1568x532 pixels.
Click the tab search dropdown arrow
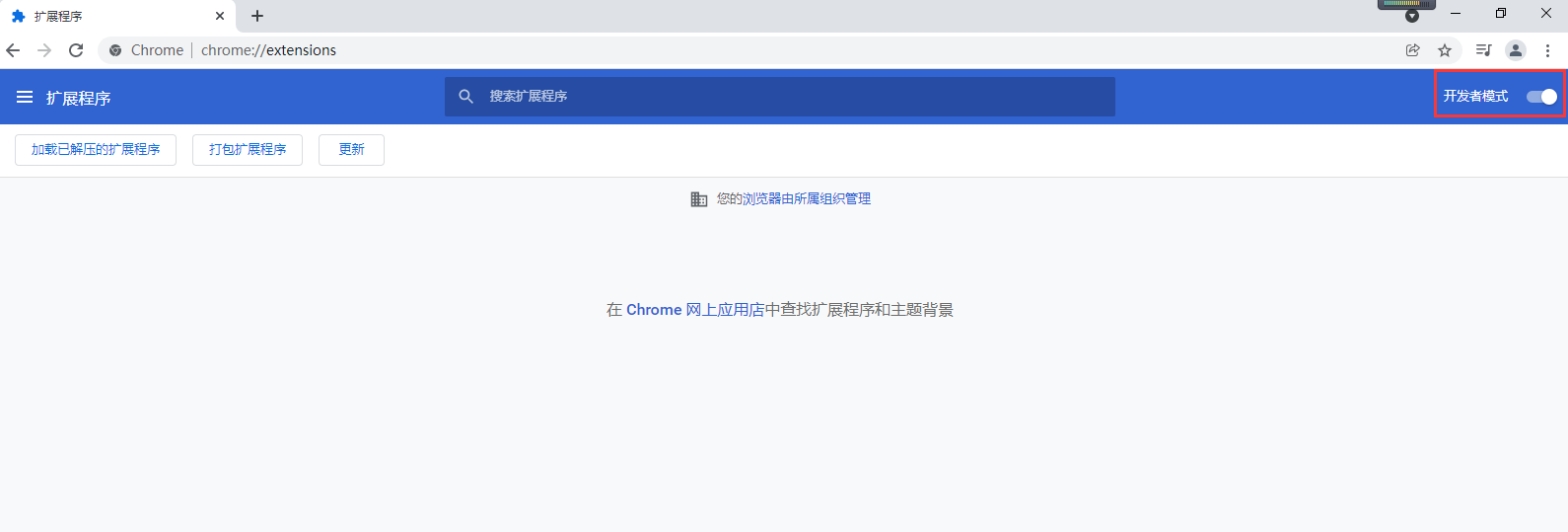[1412, 16]
